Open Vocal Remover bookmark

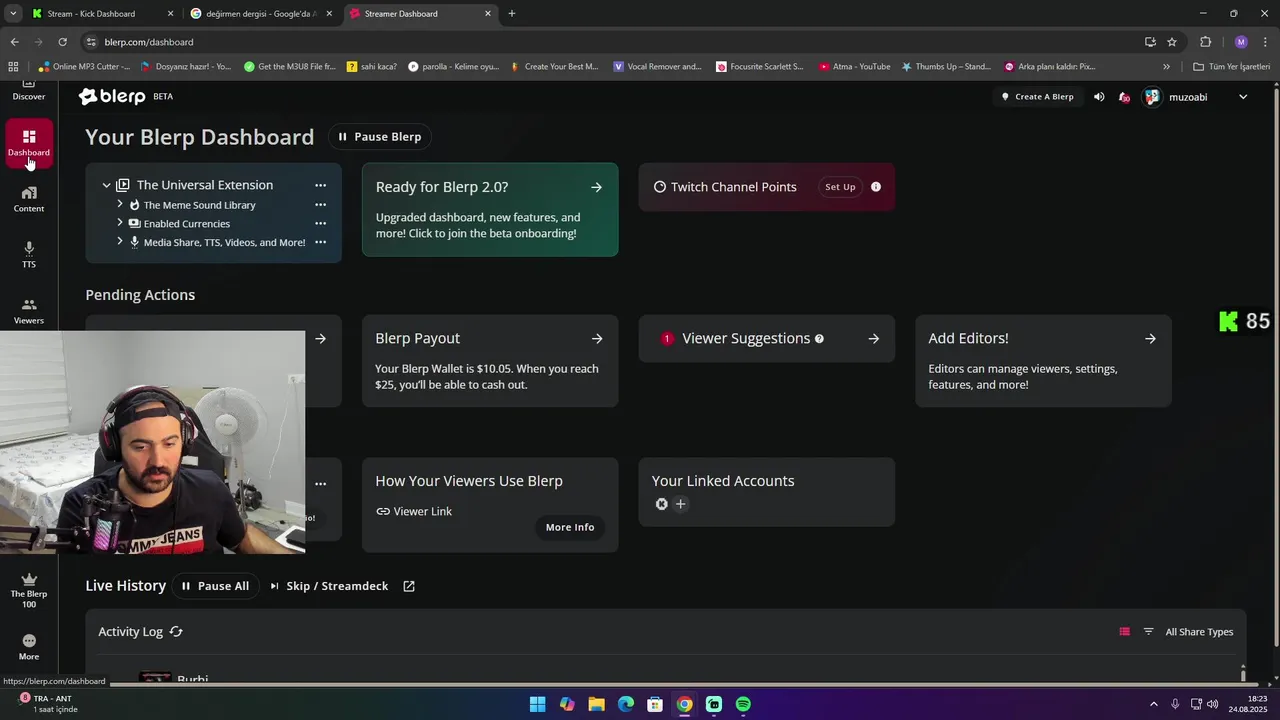pyautogui.click(x=657, y=67)
